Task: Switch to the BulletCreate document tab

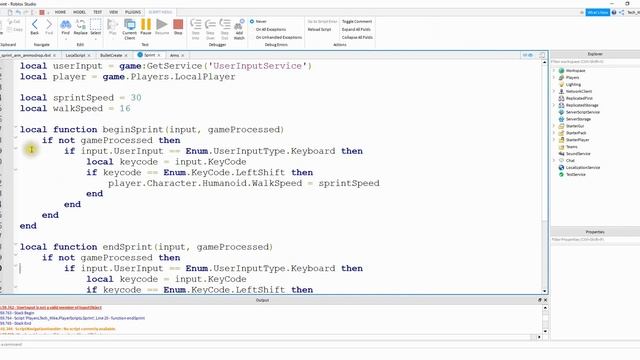Action: [111, 55]
